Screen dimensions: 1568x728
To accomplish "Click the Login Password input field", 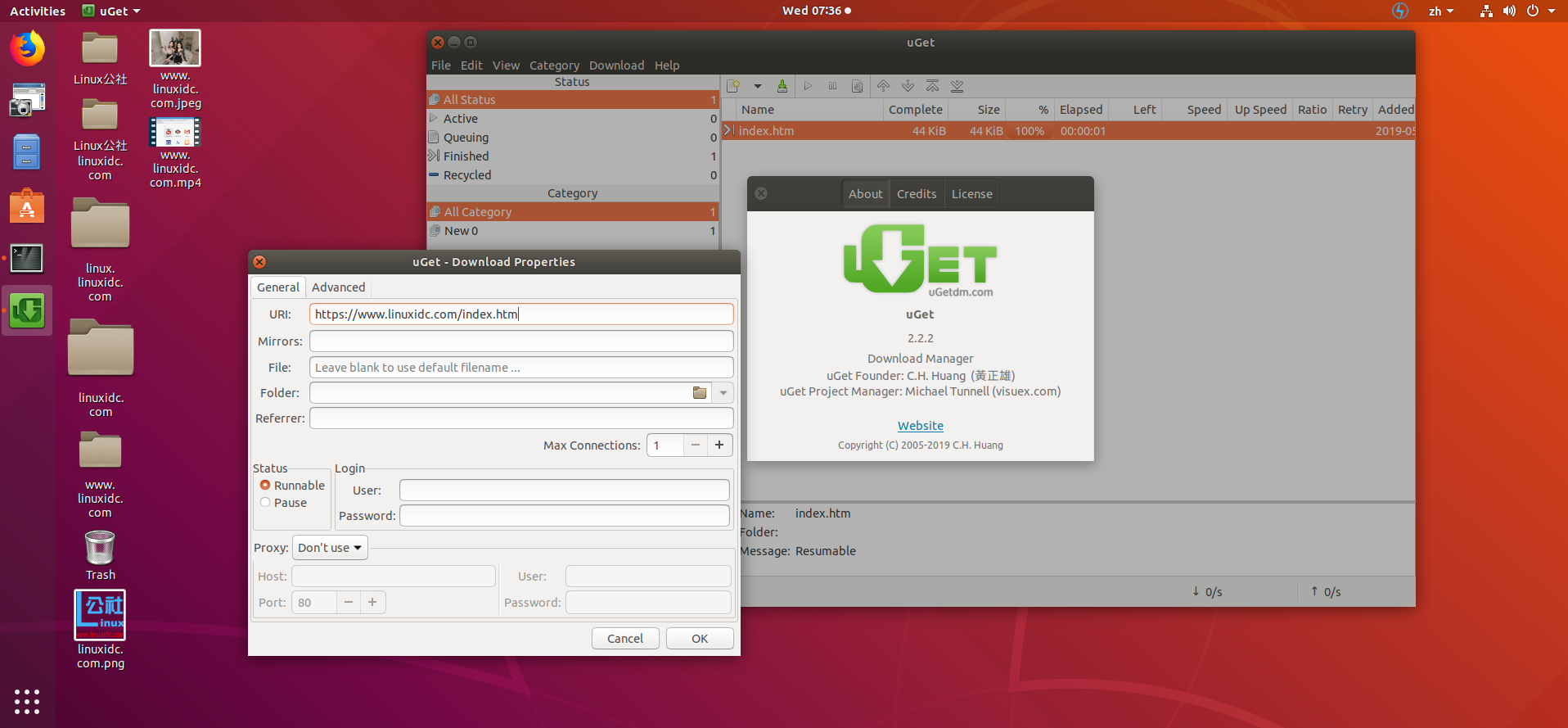I will pyautogui.click(x=565, y=516).
